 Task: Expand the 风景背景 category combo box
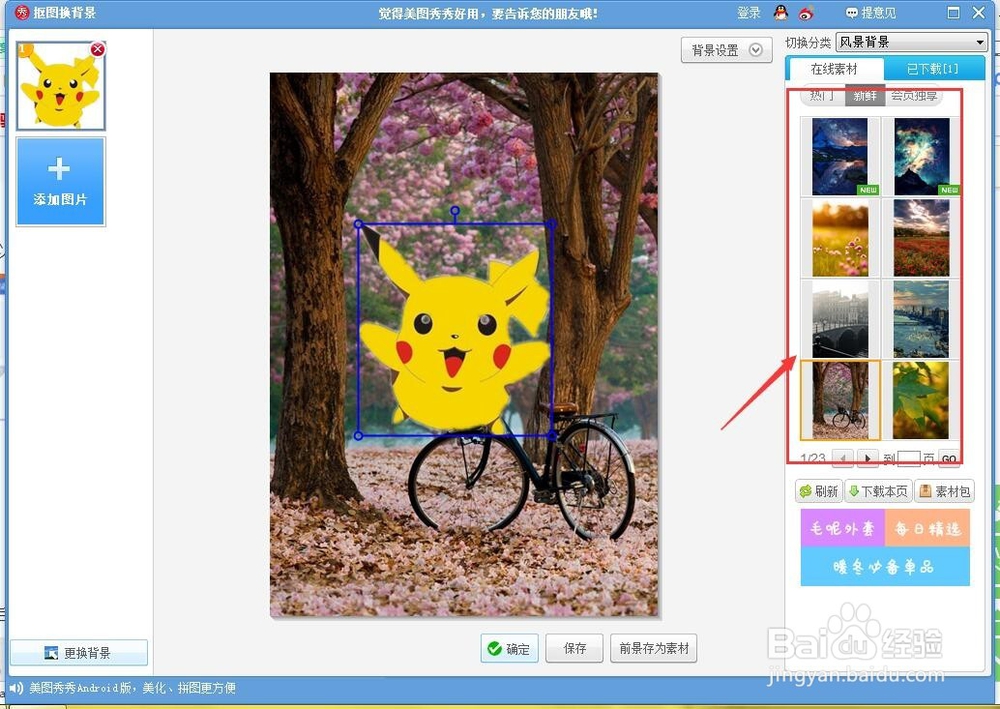[911, 42]
